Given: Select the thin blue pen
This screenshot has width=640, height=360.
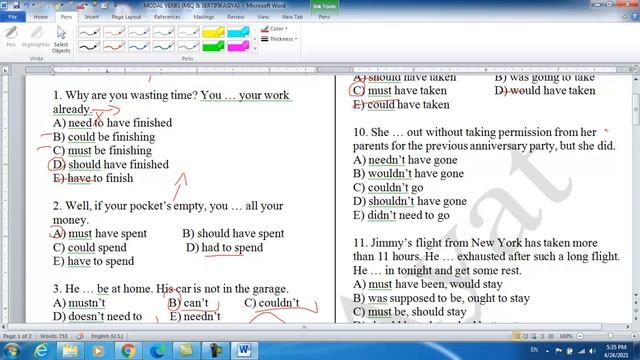Looking at the screenshot, I should (x=139, y=32).
